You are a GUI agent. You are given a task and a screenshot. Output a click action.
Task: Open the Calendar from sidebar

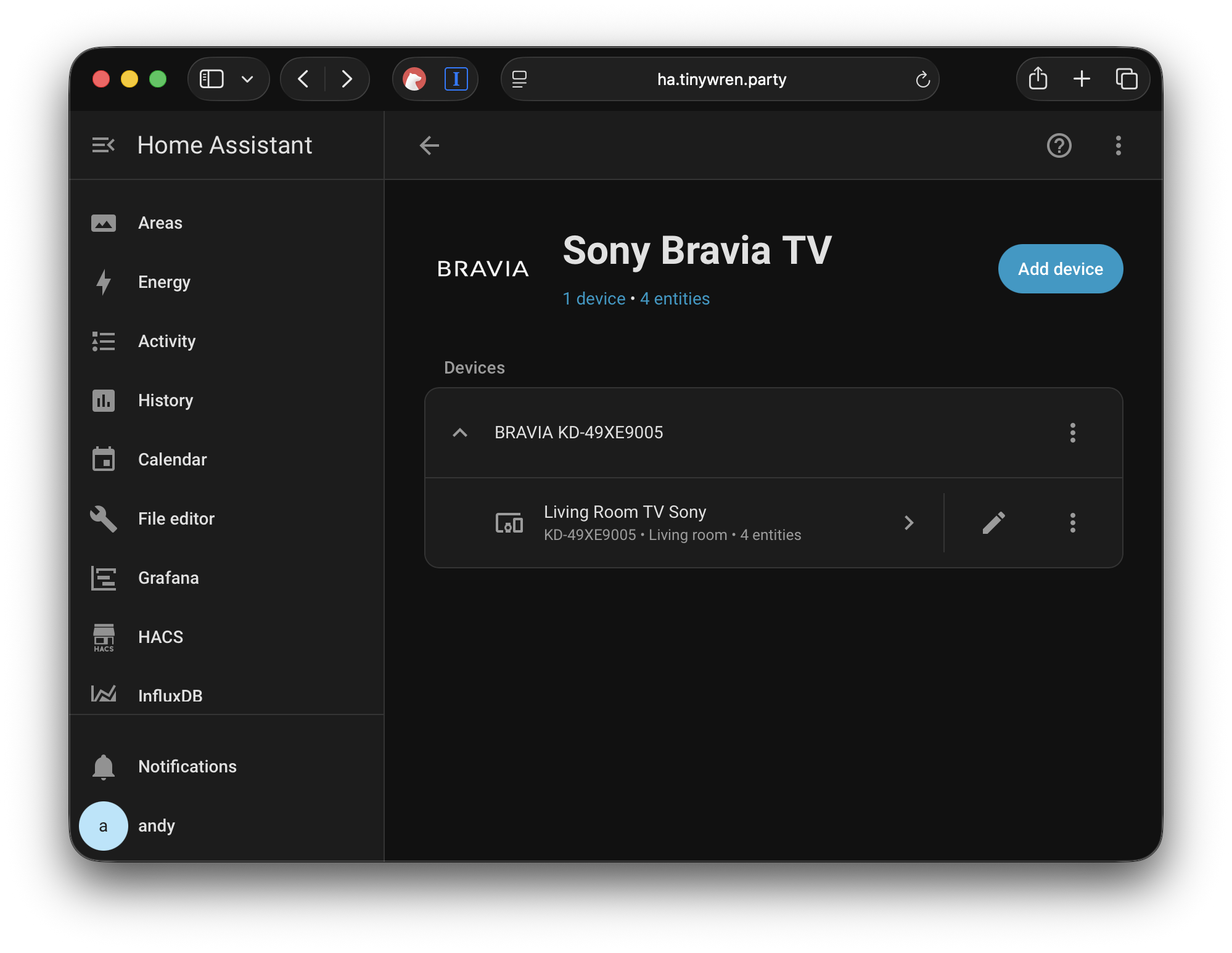172,459
